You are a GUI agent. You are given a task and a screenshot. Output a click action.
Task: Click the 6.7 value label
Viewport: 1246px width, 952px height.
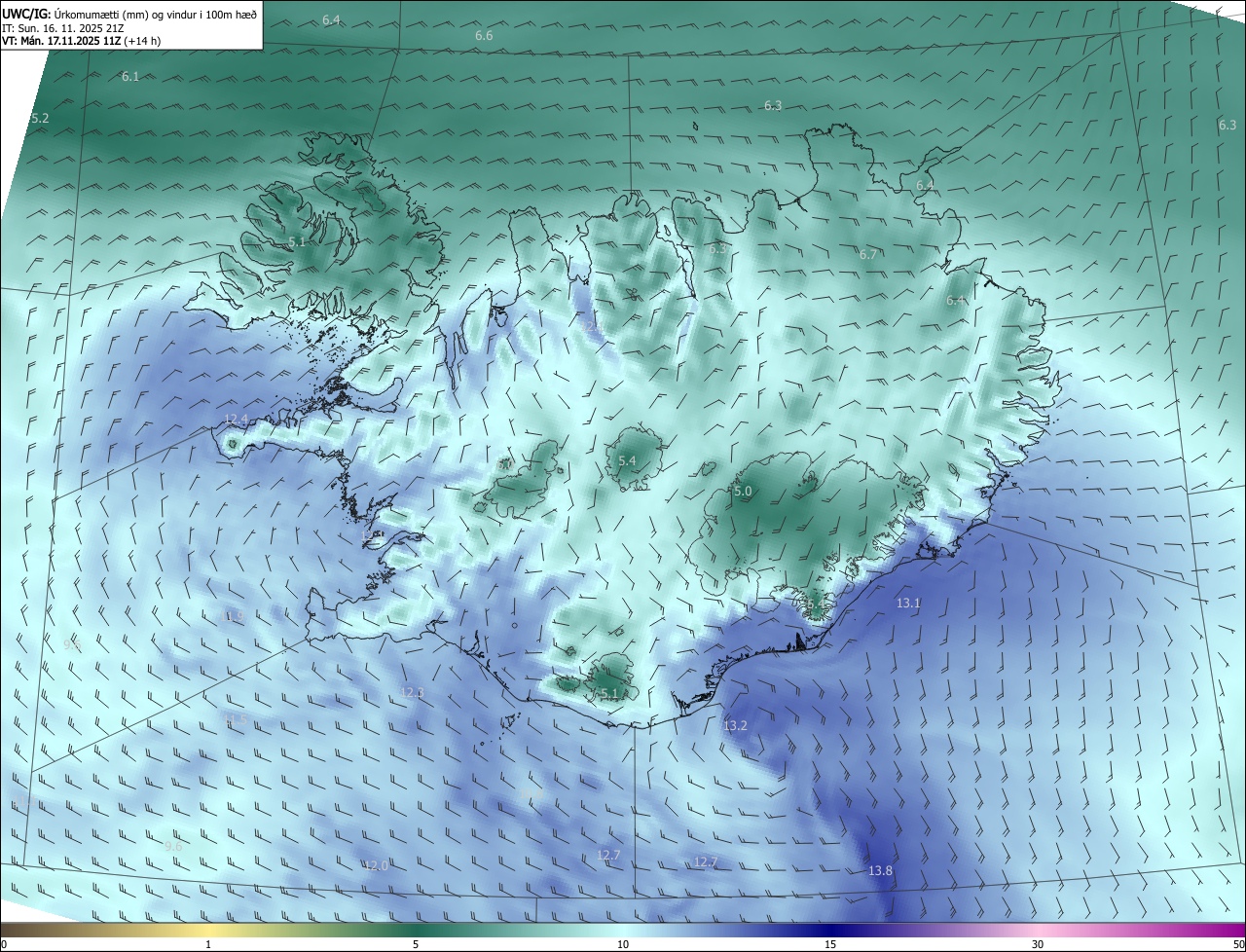(868, 255)
